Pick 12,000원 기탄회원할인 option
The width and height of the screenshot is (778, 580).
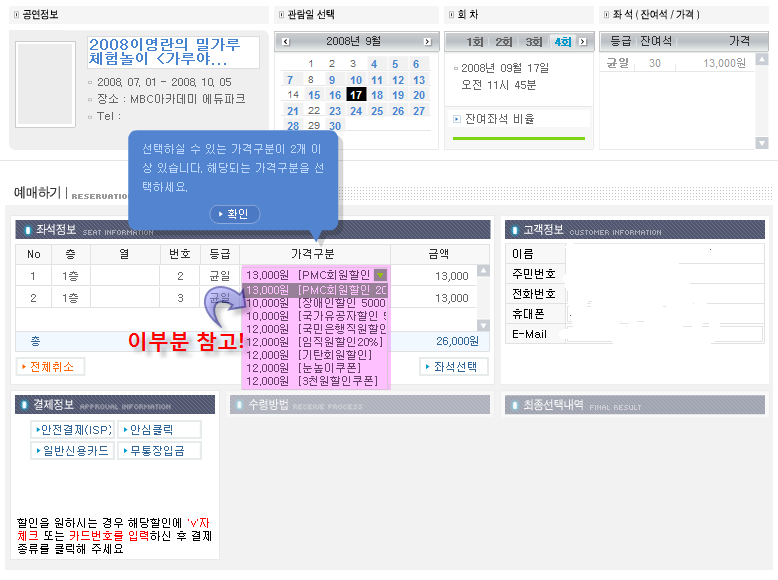pyautogui.click(x=316, y=355)
